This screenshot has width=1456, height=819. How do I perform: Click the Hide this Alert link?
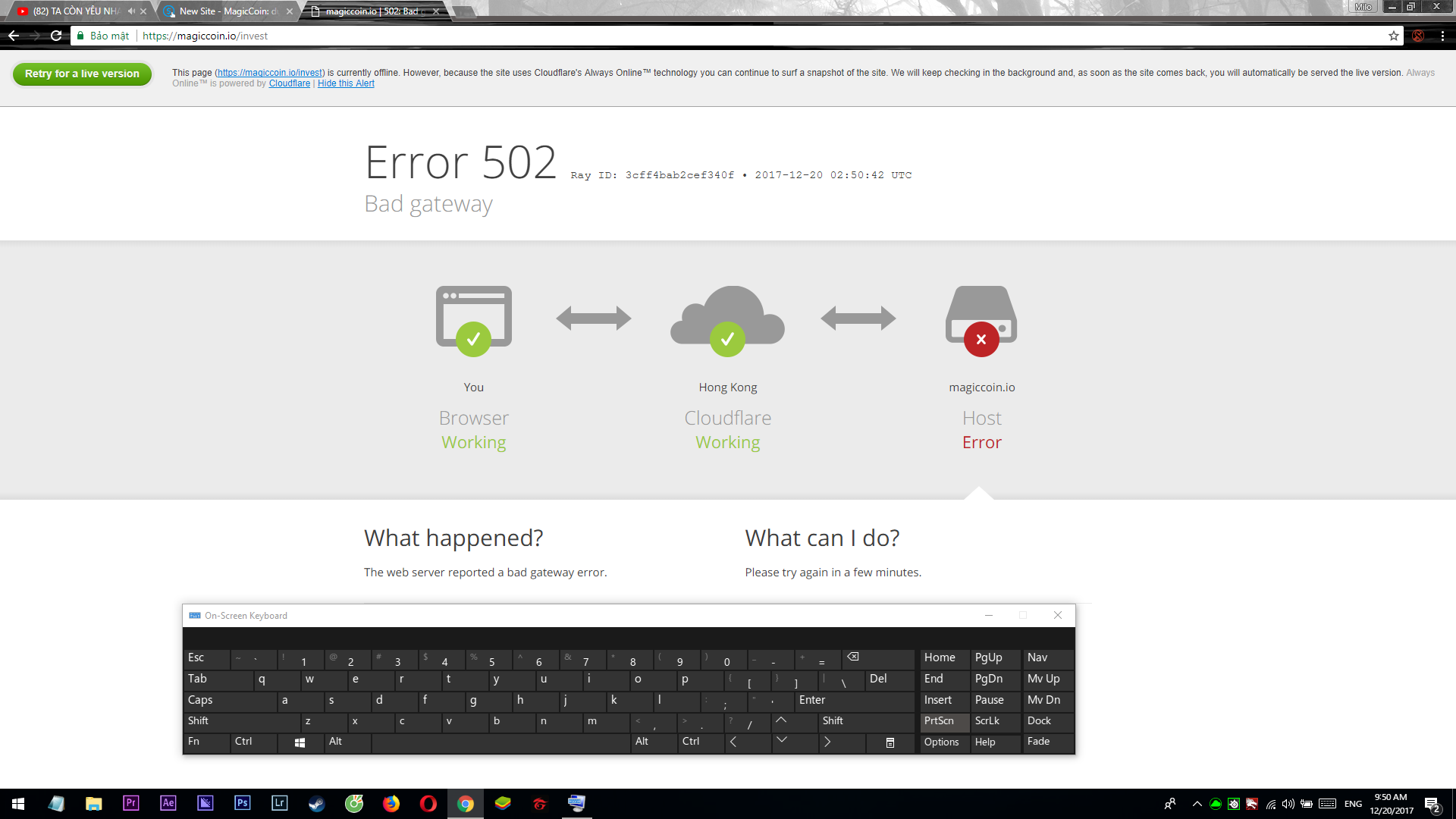[x=346, y=83]
